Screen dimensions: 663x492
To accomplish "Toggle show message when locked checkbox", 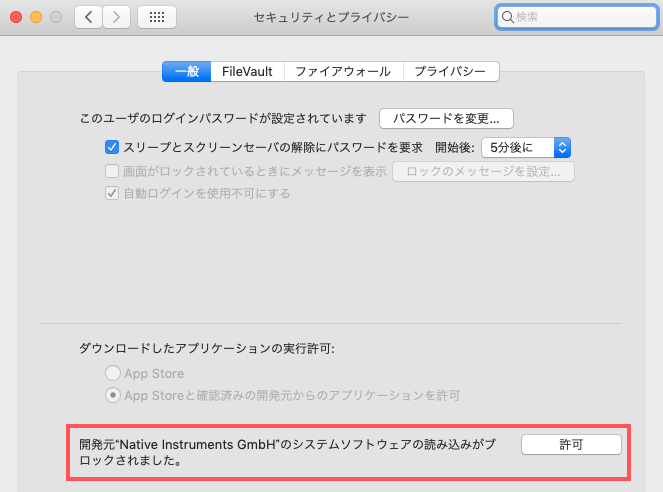I will coord(112,171).
